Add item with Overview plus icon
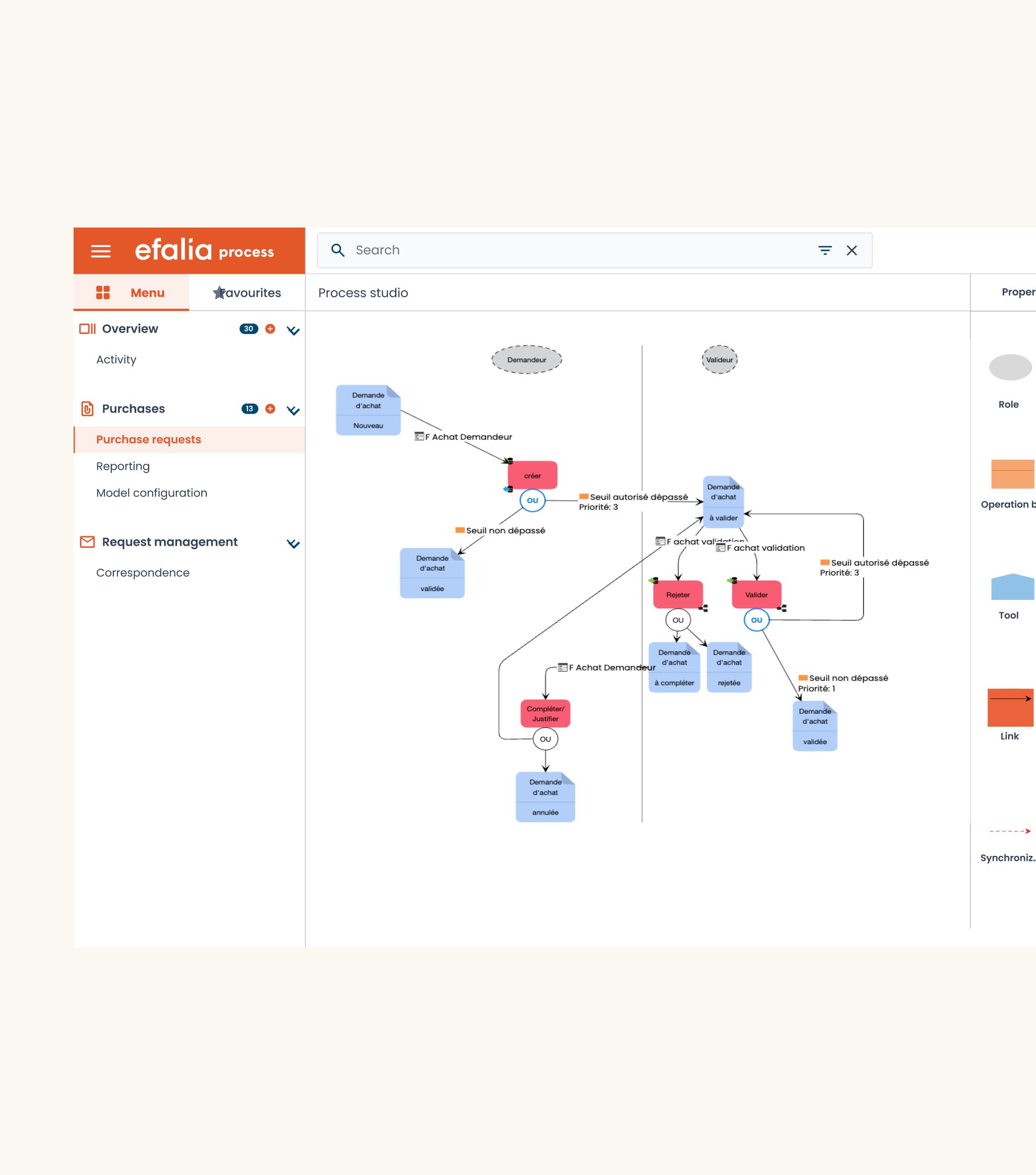The height and width of the screenshot is (1175, 1036). (x=270, y=329)
